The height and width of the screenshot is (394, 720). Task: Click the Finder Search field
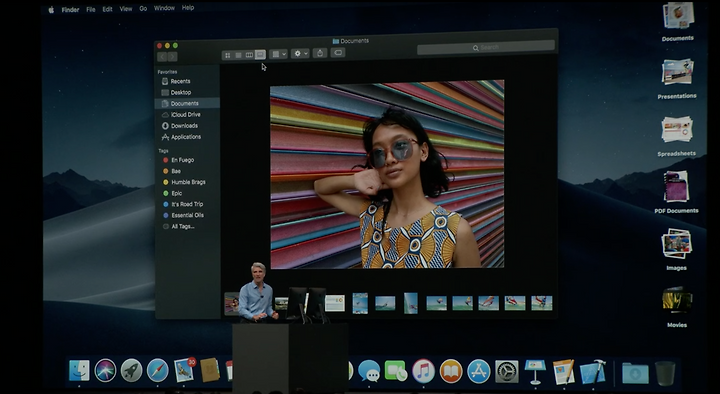click(x=486, y=47)
